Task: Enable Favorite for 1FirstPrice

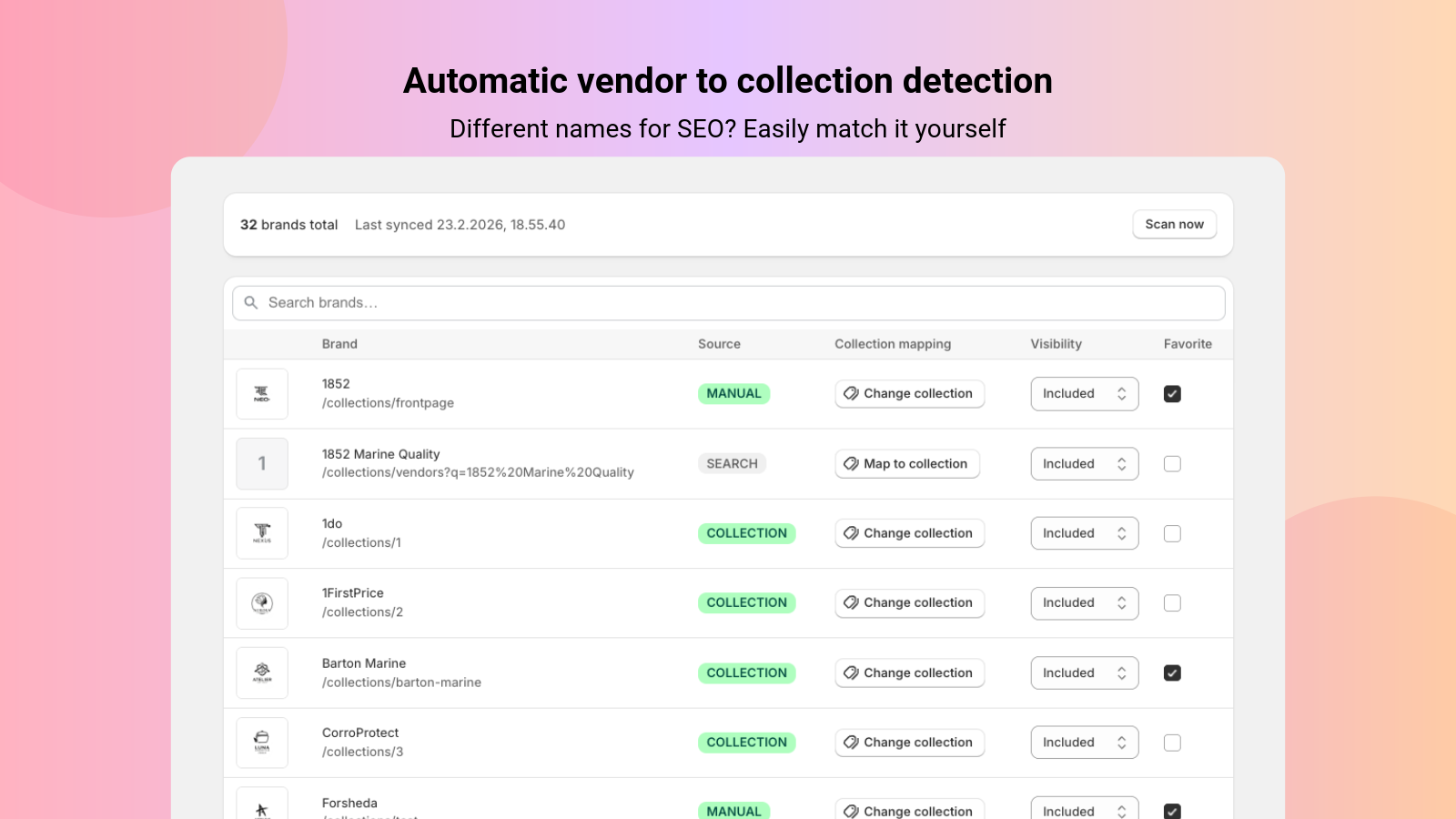Action: (x=1172, y=603)
